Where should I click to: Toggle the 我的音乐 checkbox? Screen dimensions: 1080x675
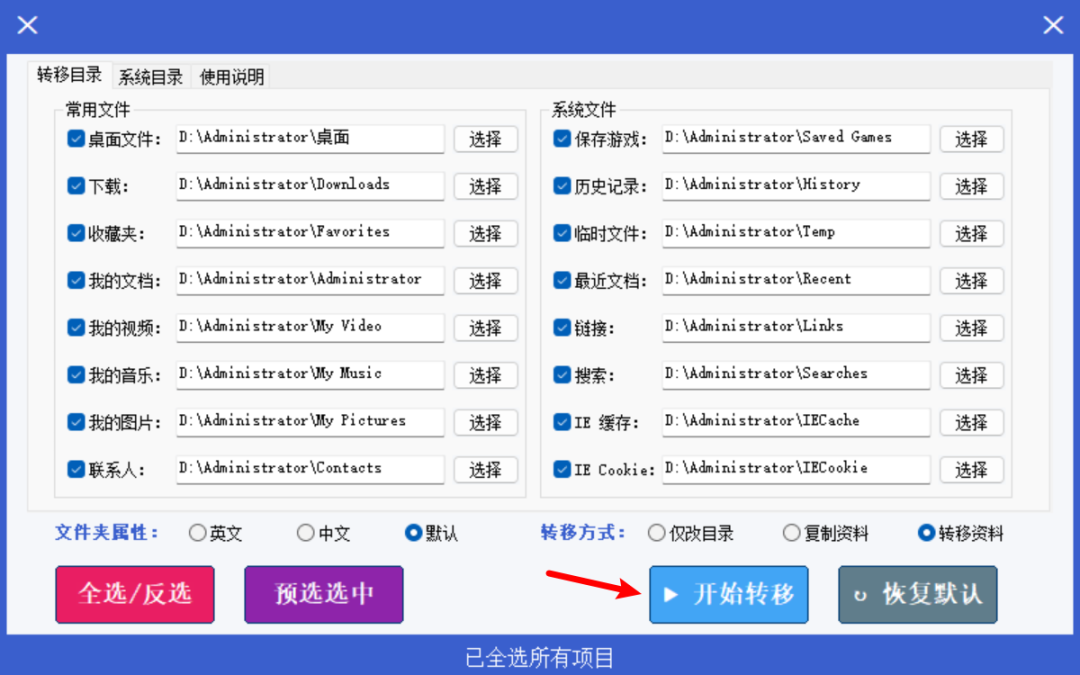[76, 375]
